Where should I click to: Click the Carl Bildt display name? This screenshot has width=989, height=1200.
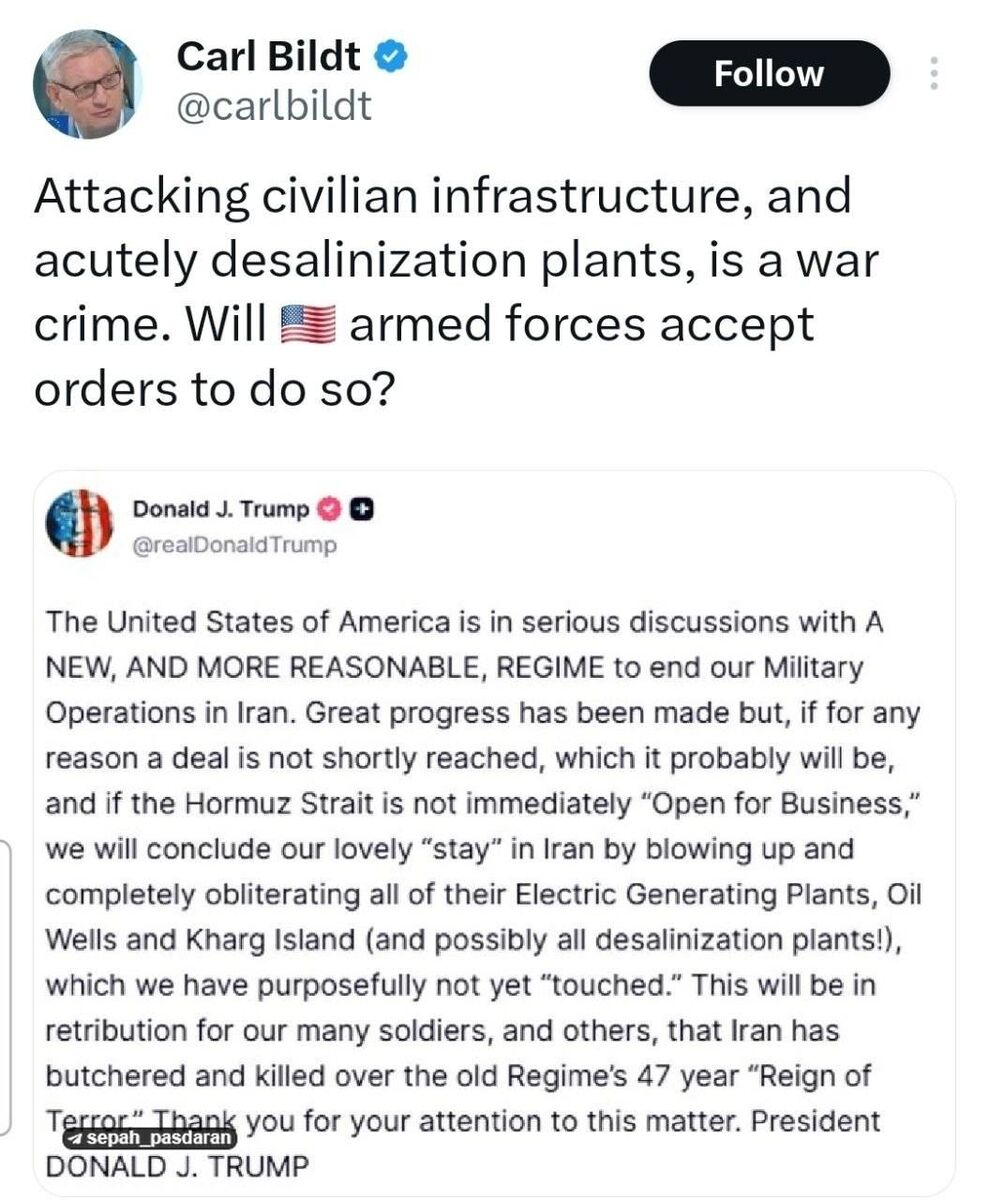click(x=268, y=57)
